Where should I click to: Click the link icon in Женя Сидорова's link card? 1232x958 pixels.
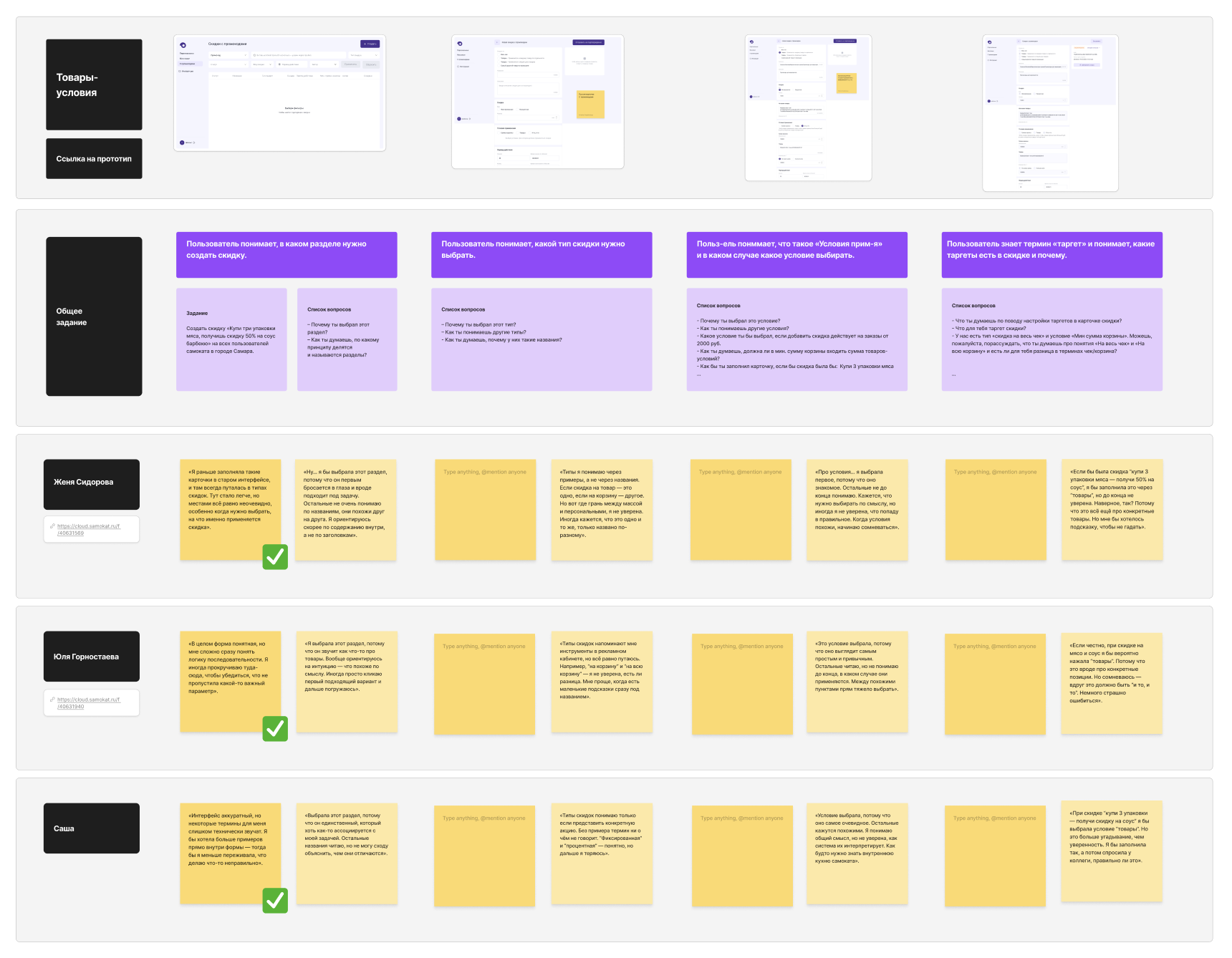(x=52, y=526)
